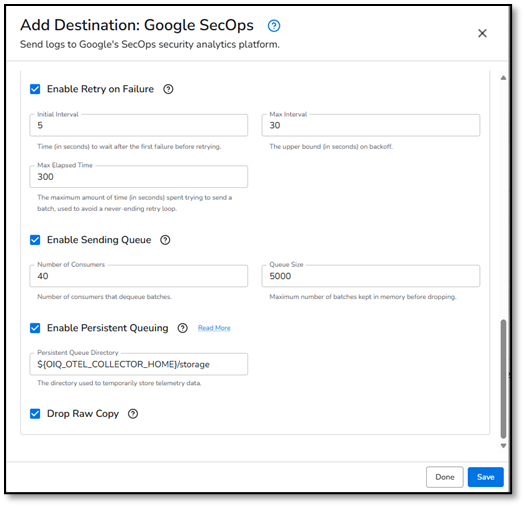Open help tooltip for Enable Persistent Queuing
Image resolution: width=525 pixels, height=507 pixels.
[182, 328]
